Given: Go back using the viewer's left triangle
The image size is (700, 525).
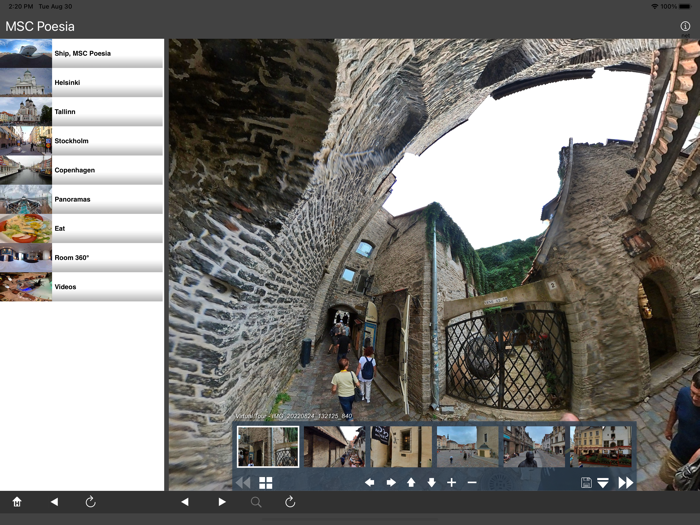Looking at the screenshot, I should pyautogui.click(x=185, y=502).
